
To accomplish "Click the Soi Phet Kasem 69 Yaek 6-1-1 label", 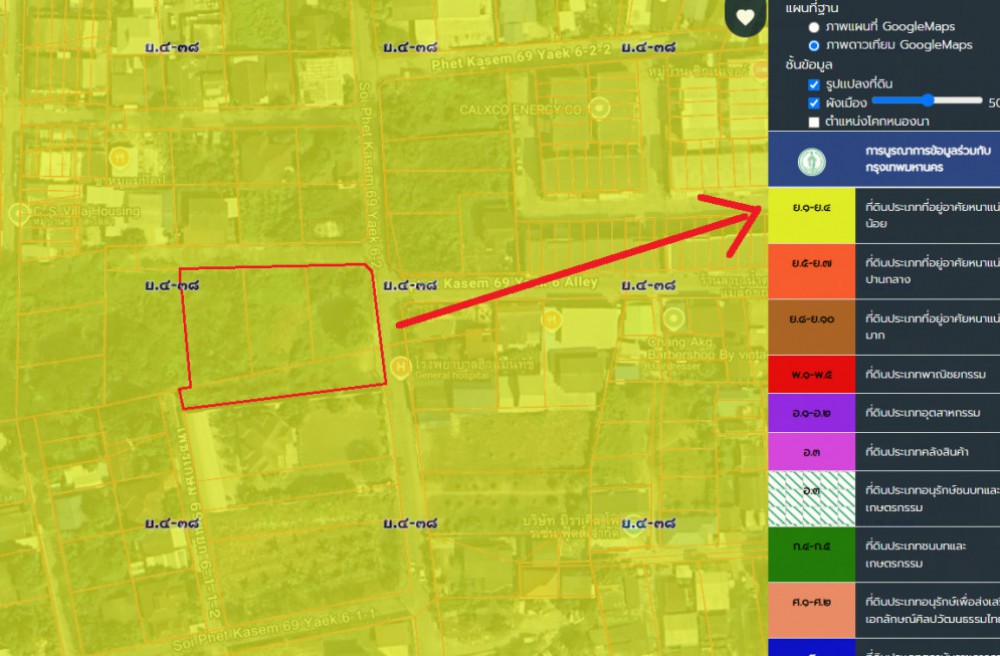I will [x=274, y=630].
